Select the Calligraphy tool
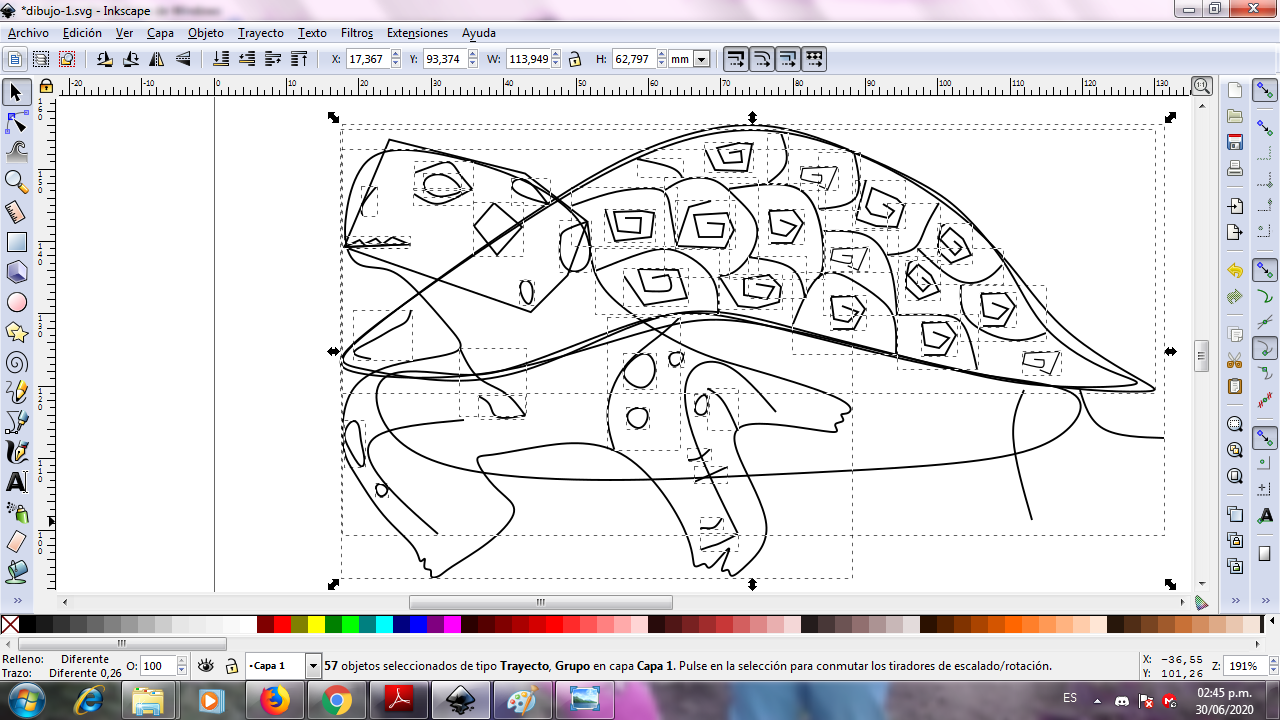 [x=16, y=452]
